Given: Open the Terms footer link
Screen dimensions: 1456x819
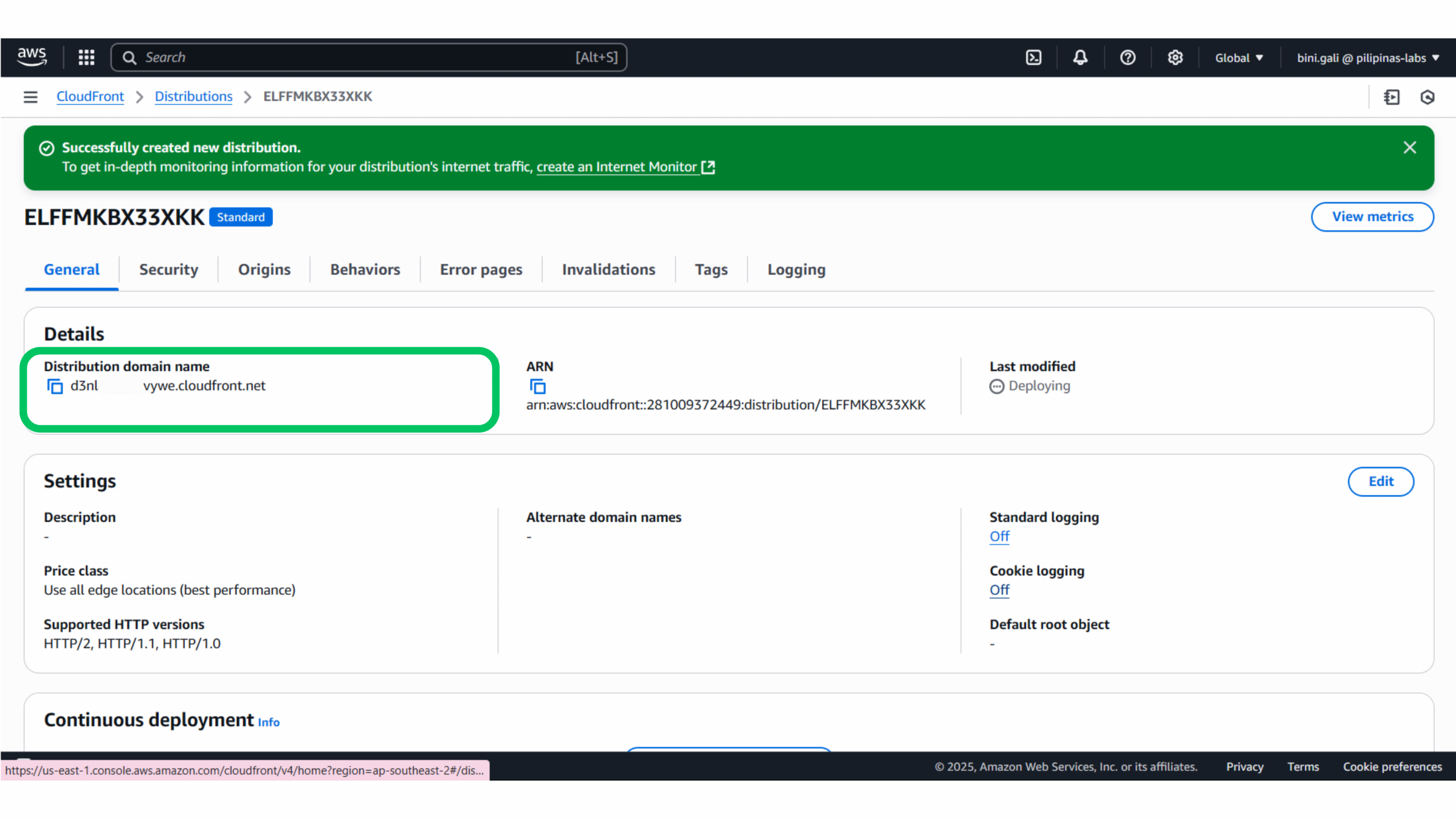Looking at the screenshot, I should click(x=1303, y=767).
